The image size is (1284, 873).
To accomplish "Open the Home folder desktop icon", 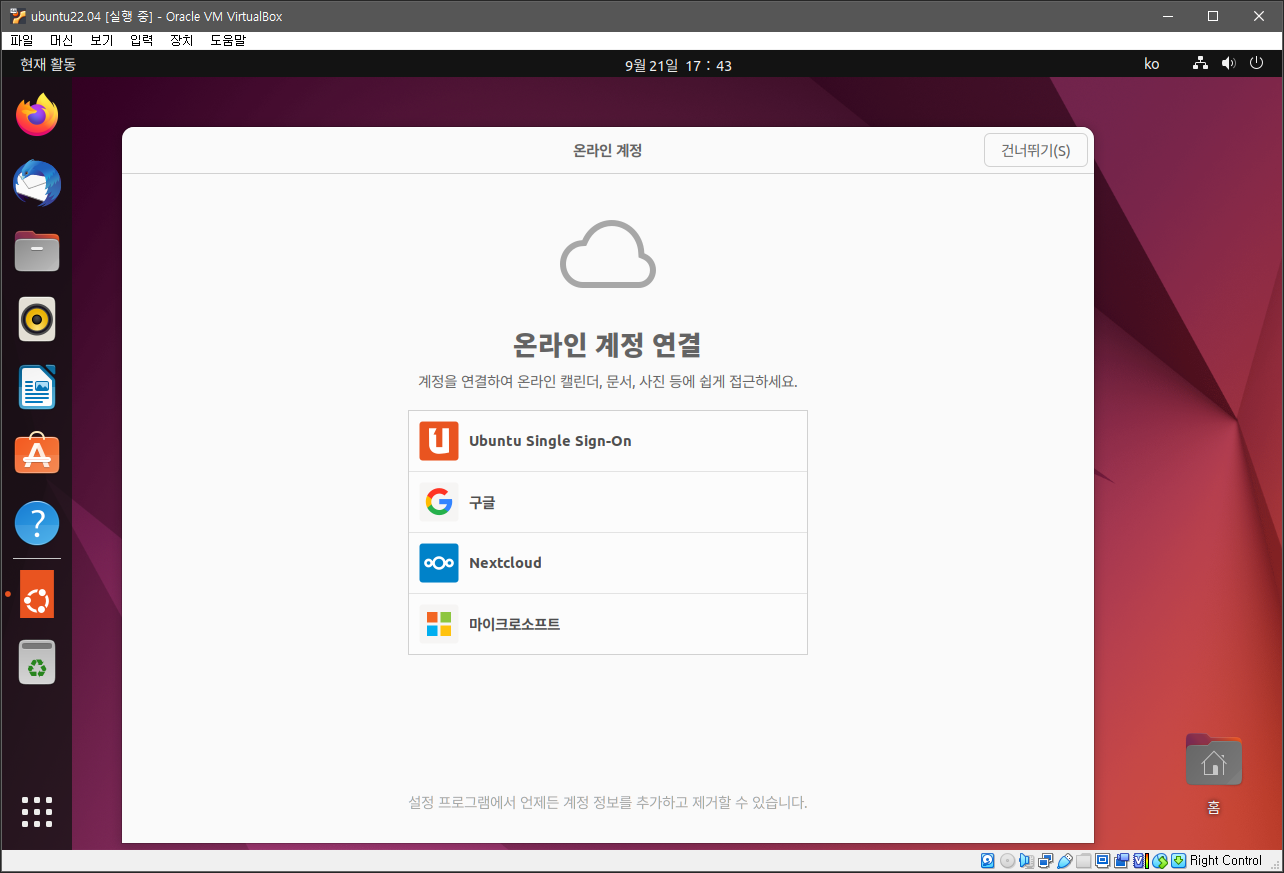I will [x=1213, y=760].
